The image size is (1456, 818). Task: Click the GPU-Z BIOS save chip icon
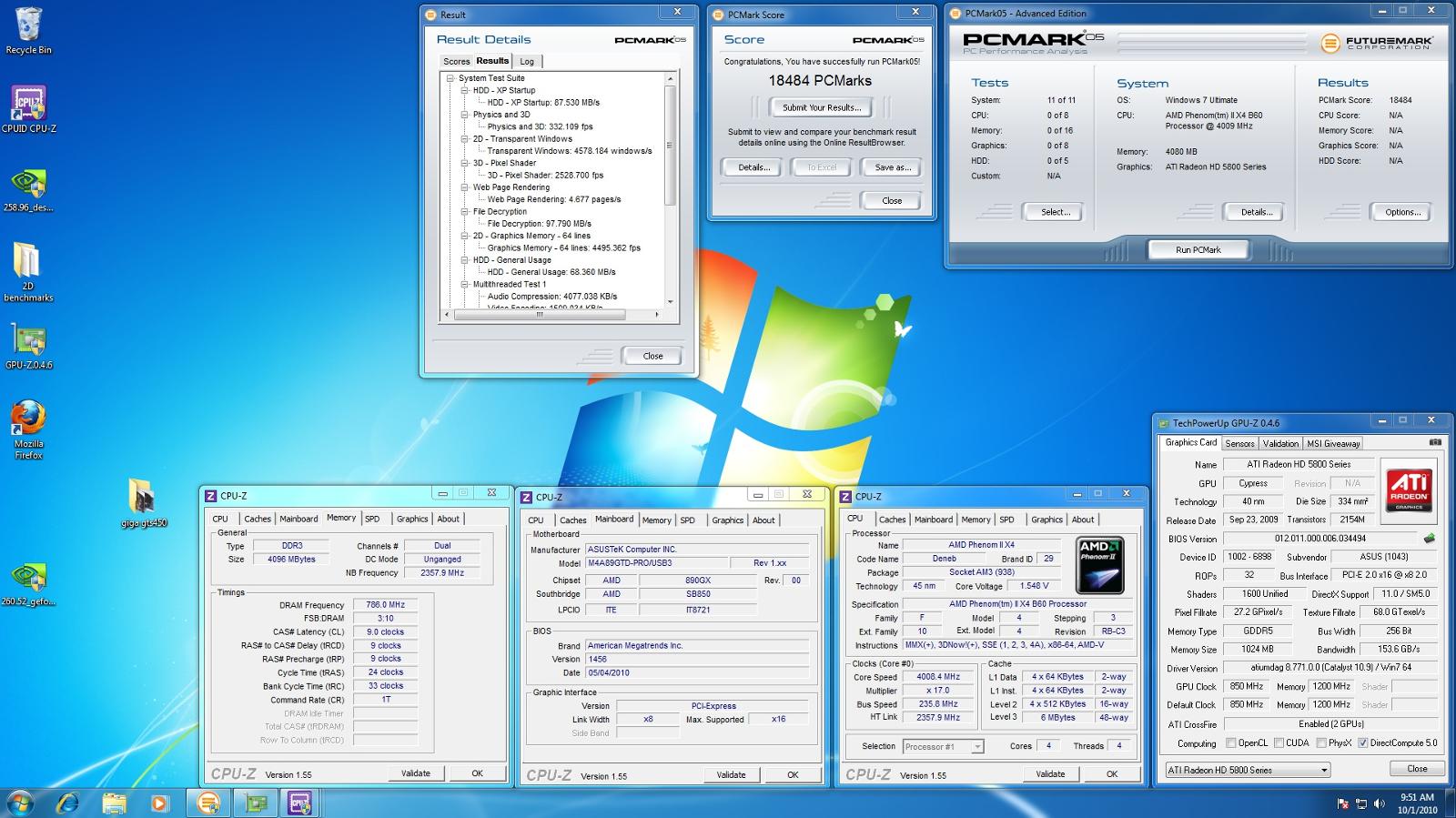pos(1430,538)
